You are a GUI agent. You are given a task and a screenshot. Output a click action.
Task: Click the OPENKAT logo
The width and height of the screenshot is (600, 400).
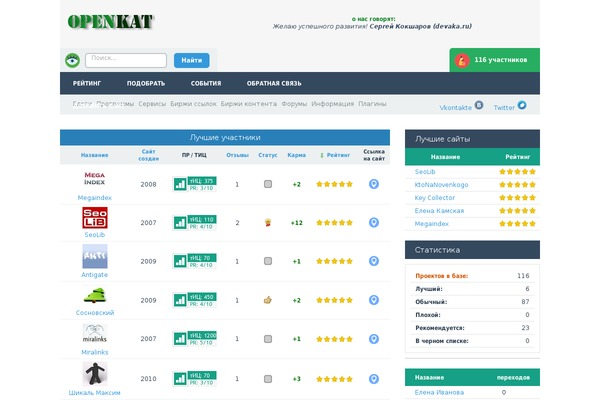(x=110, y=22)
